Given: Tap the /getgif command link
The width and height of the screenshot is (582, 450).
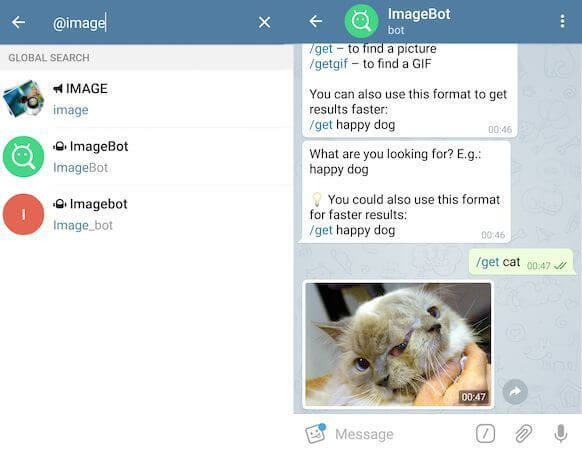Looking at the screenshot, I should click(x=328, y=64).
